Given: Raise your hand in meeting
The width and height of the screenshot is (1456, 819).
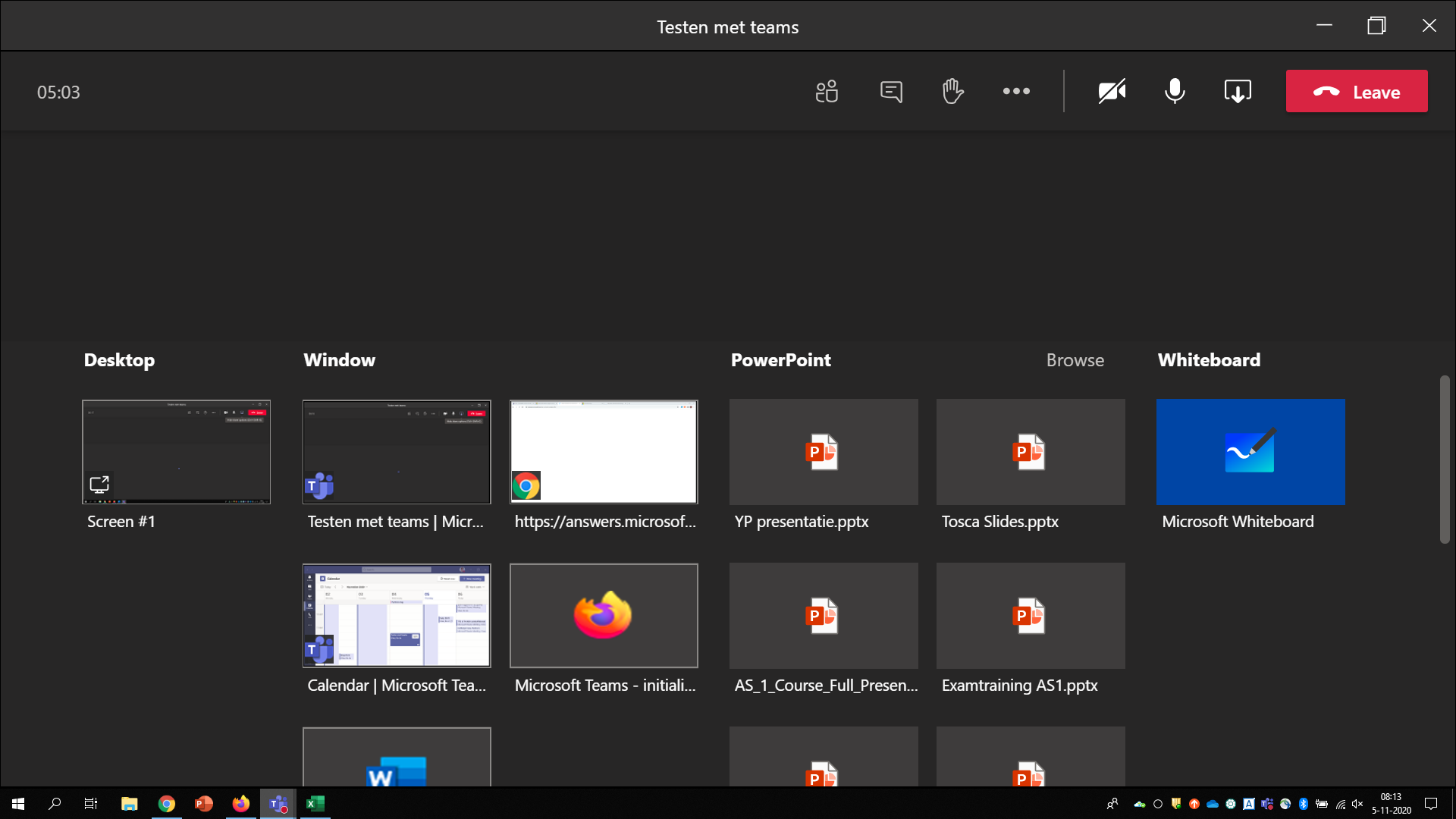Looking at the screenshot, I should point(952,92).
